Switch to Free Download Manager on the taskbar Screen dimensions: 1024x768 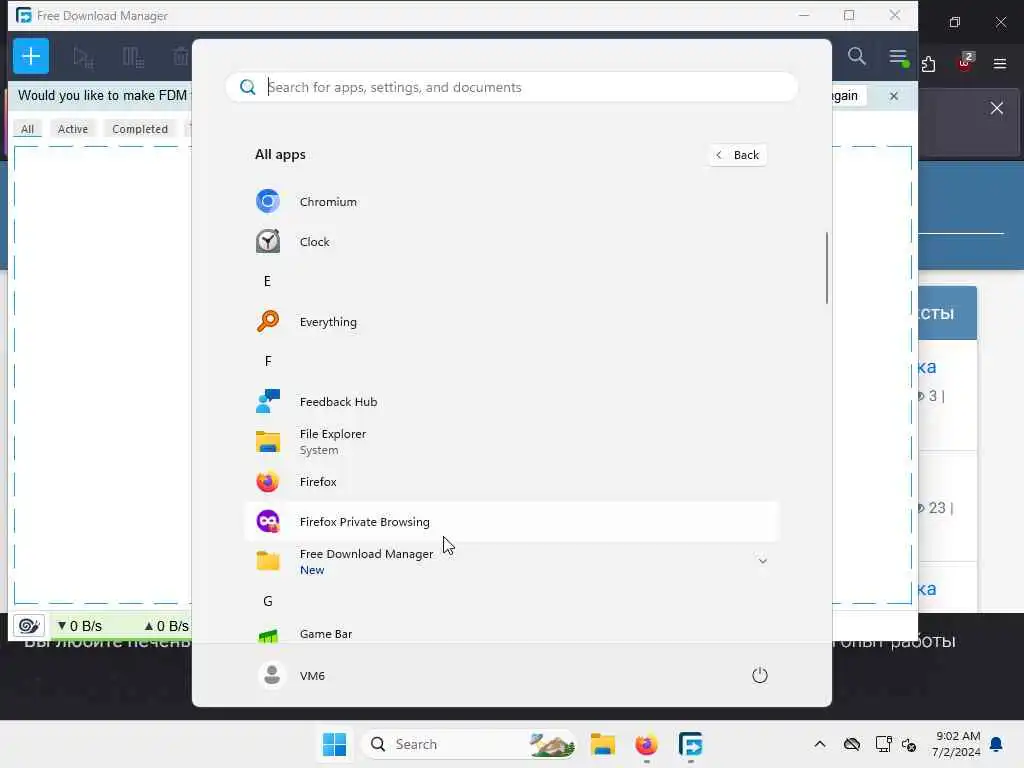click(690, 744)
